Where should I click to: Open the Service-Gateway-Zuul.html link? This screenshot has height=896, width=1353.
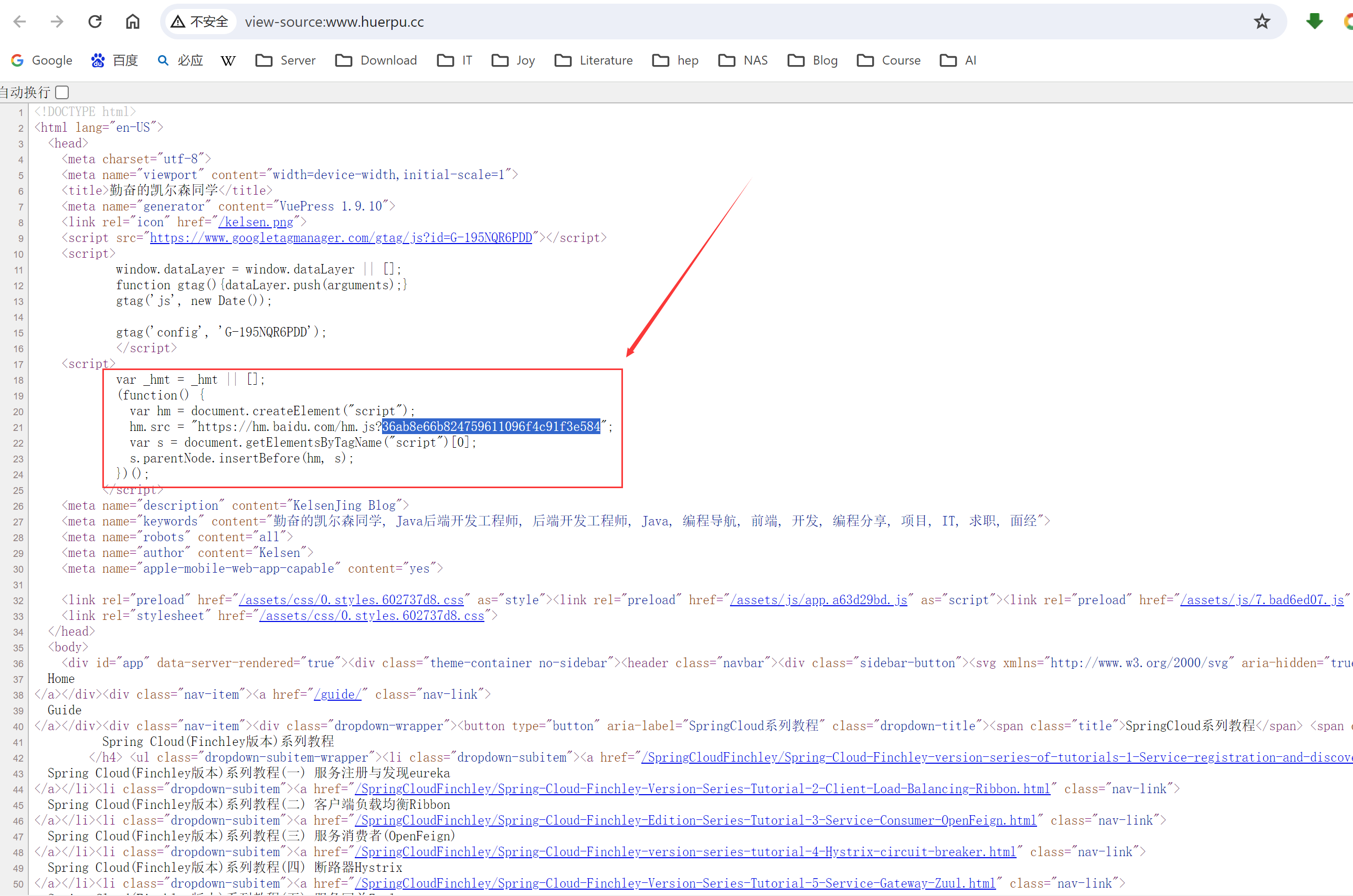point(675,883)
